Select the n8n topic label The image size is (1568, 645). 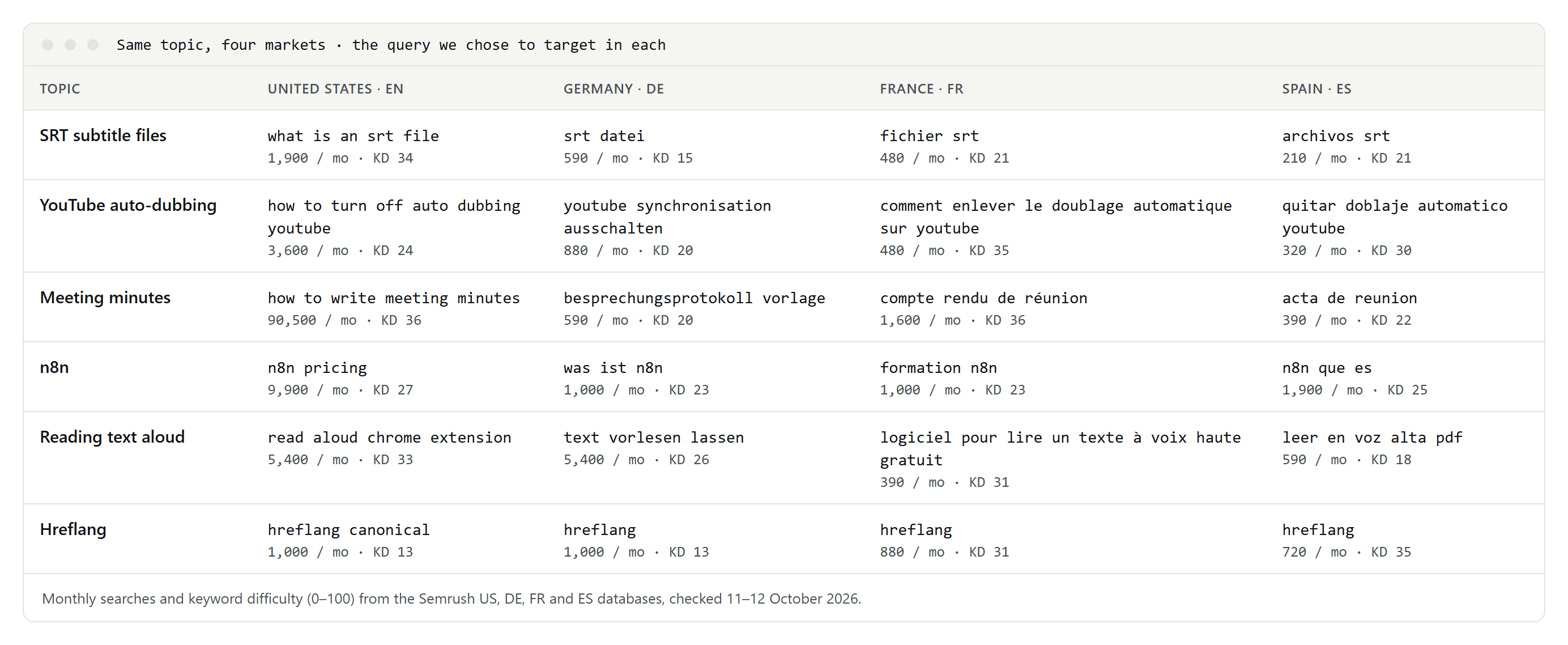click(54, 367)
